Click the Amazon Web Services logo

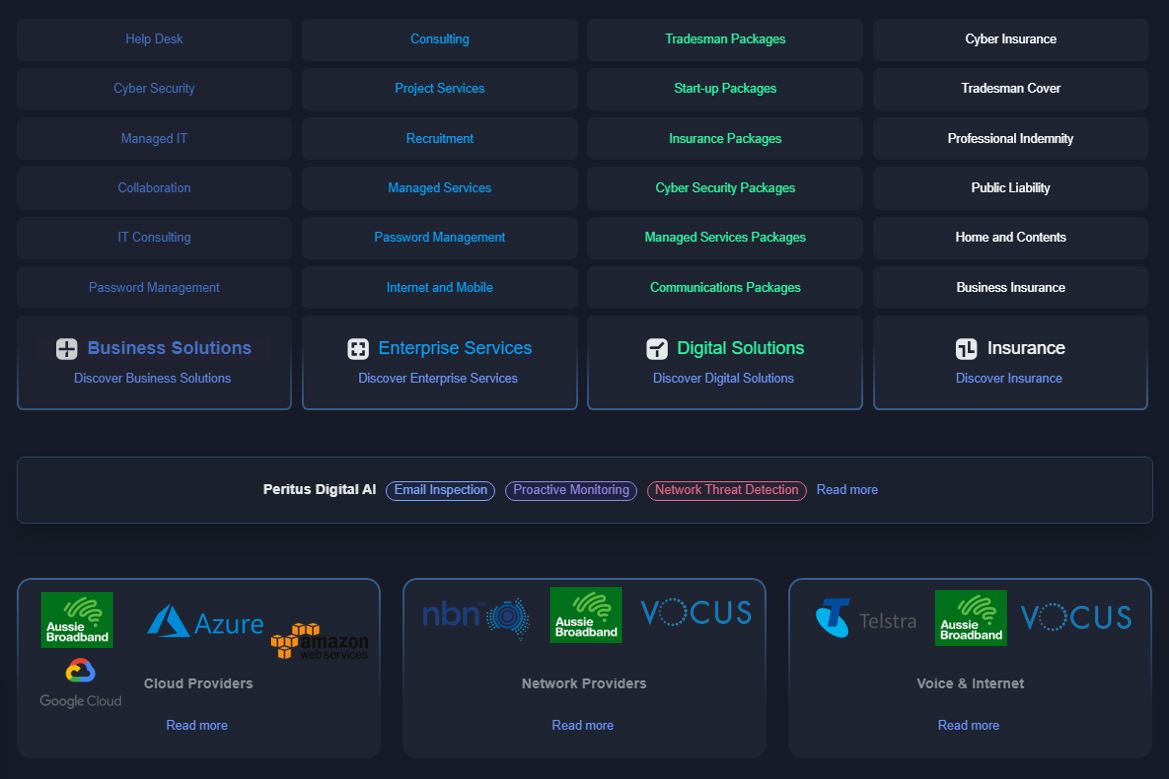(x=319, y=641)
